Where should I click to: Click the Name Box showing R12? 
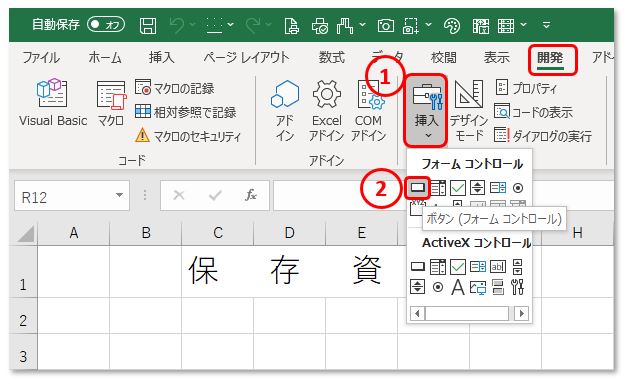(x=72, y=196)
